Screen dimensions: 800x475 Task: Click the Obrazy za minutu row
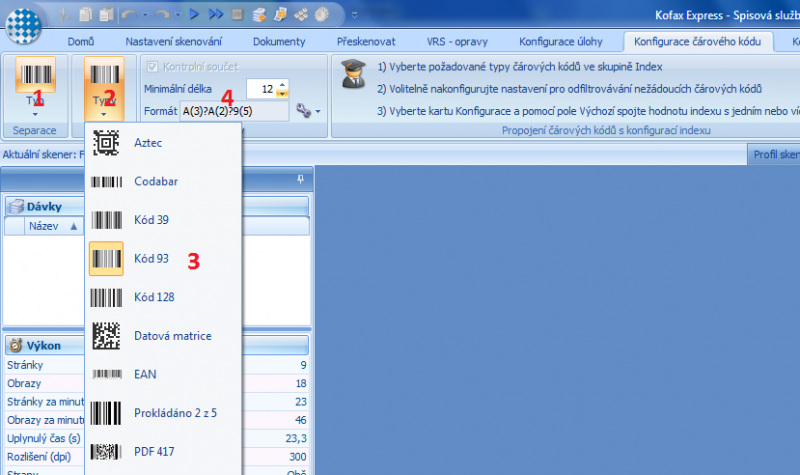pyautogui.click(x=156, y=420)
